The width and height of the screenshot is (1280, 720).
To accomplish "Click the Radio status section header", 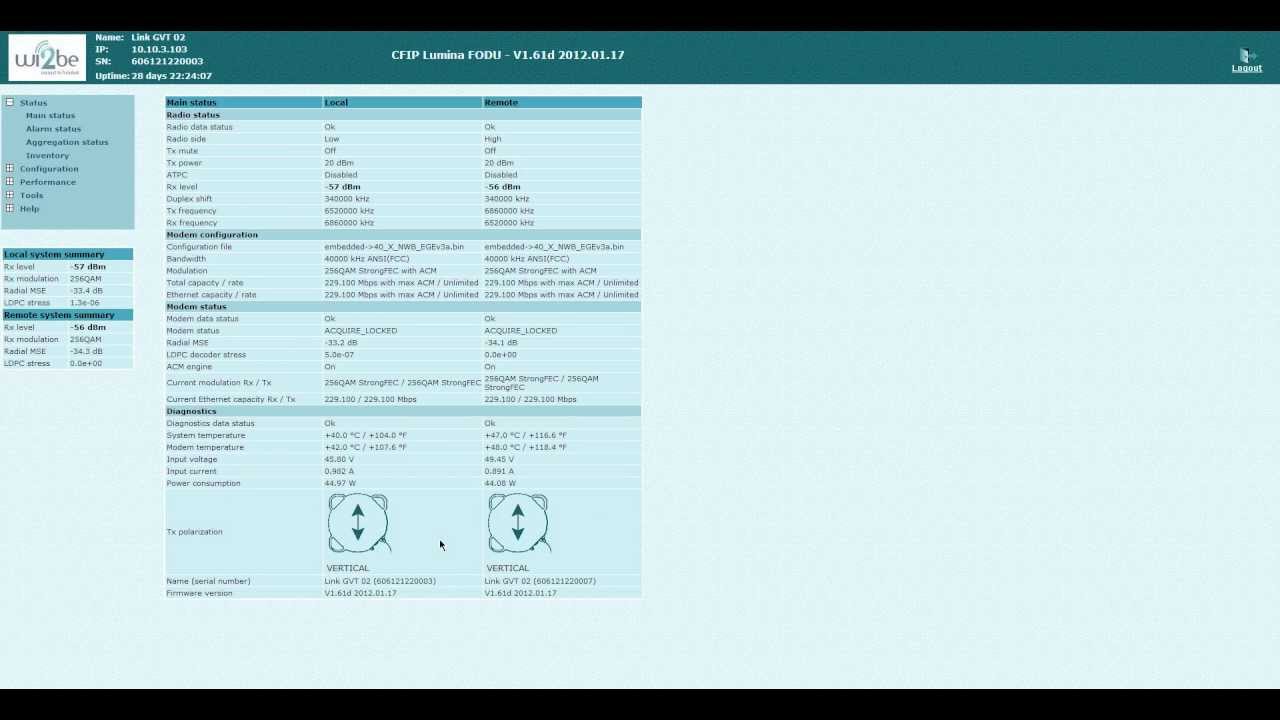I will pos(403,115).
